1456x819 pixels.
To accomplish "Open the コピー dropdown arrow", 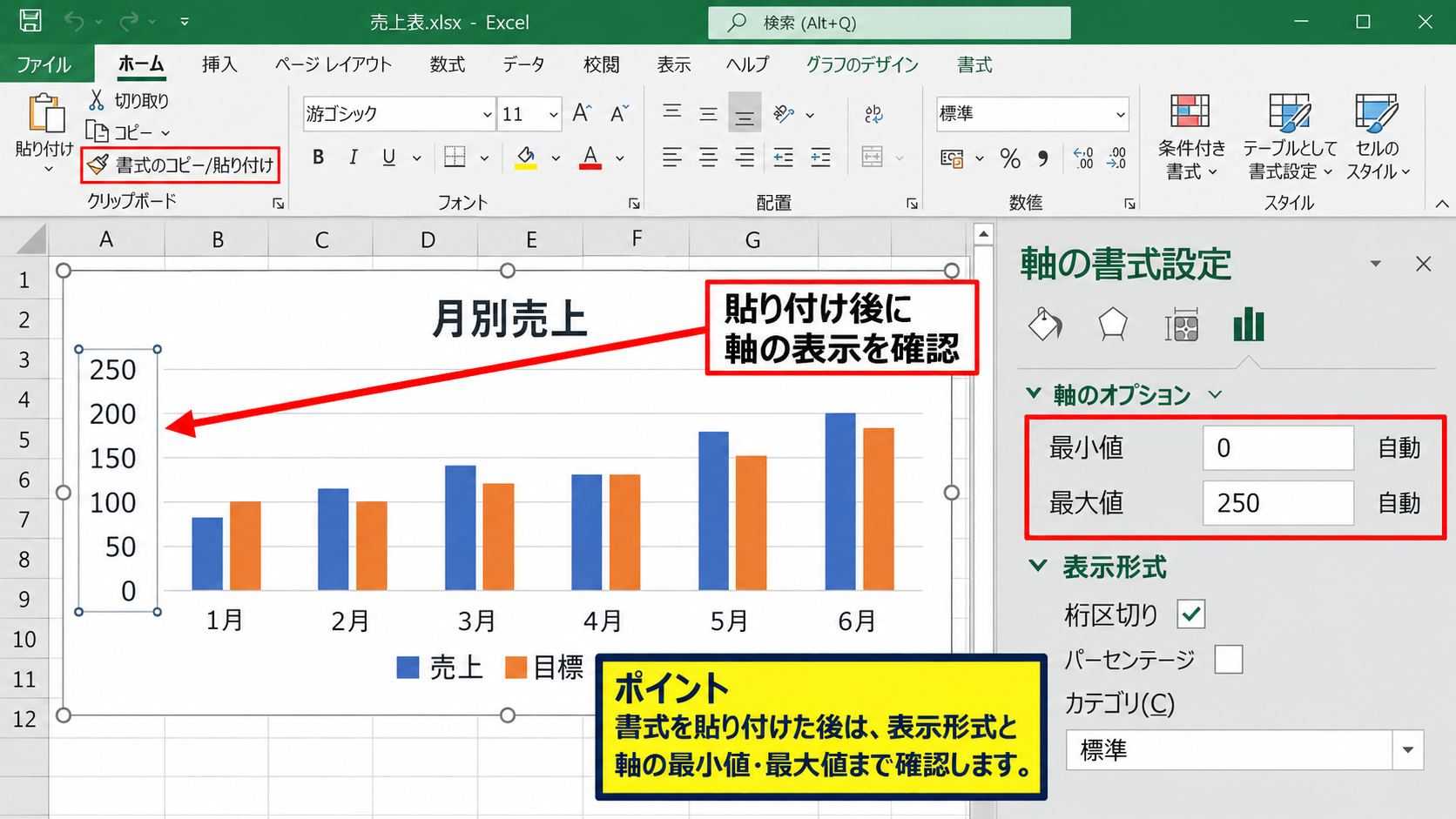I will [x=165, y=133].
